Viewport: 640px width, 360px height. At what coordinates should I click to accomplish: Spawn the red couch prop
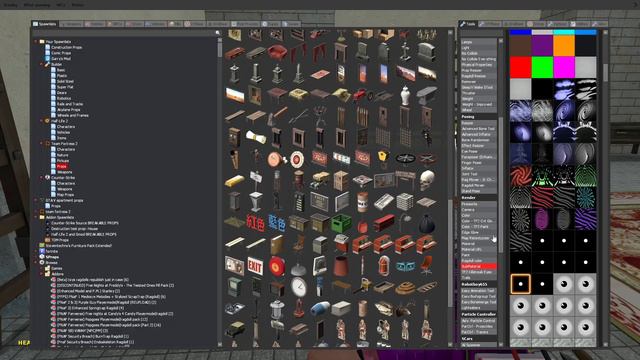pos(277,52)
